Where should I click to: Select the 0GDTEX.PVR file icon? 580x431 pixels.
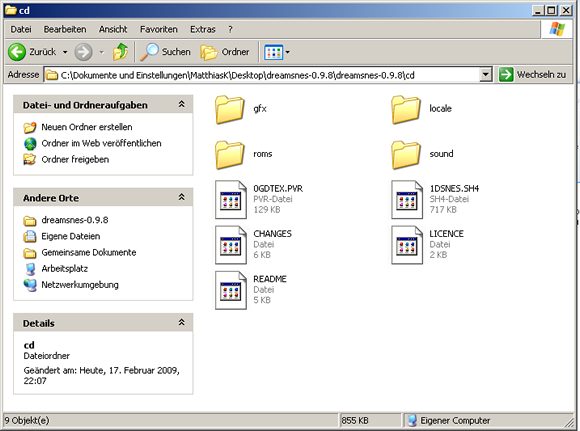point(231,199)
